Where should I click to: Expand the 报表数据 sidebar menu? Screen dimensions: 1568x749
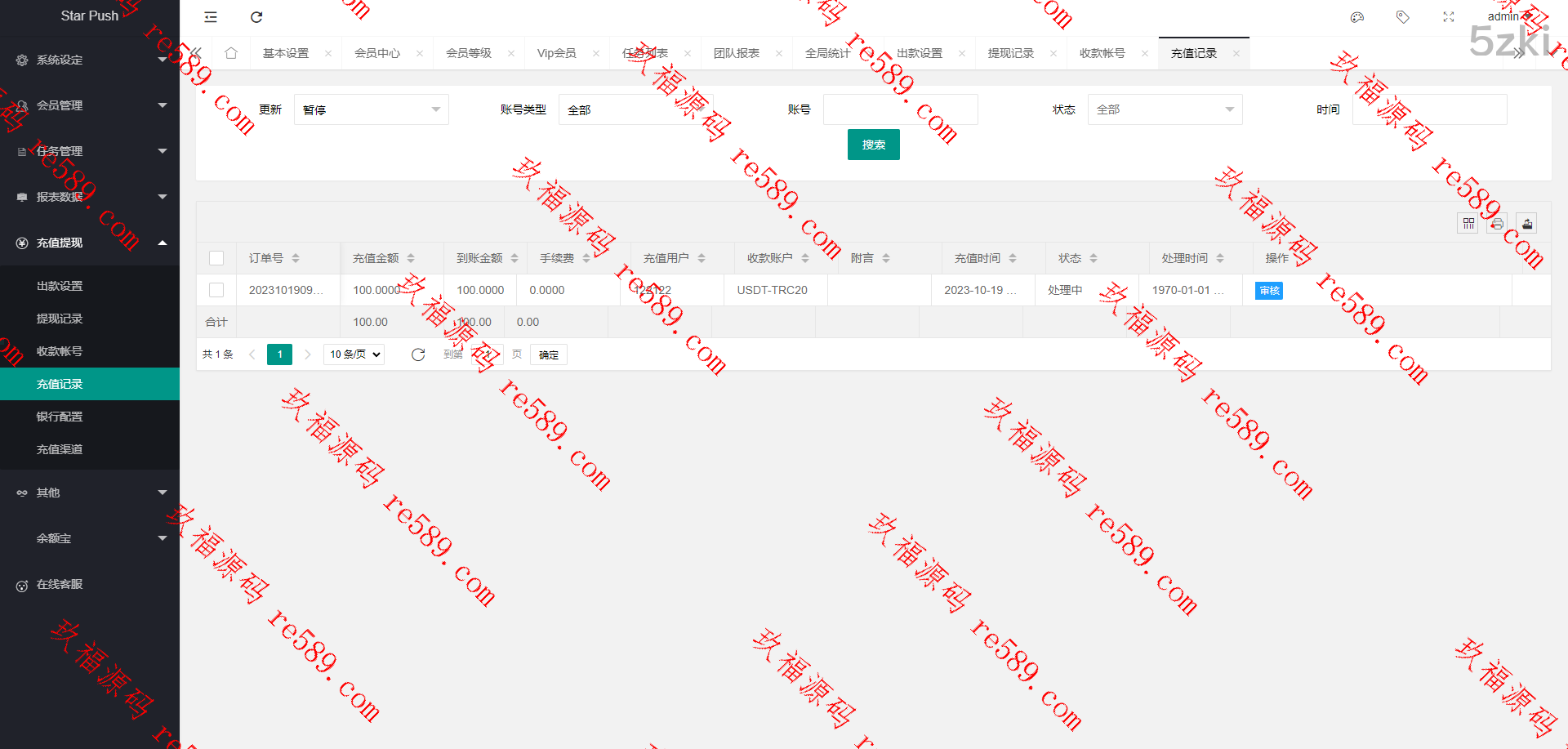(90, 197)
